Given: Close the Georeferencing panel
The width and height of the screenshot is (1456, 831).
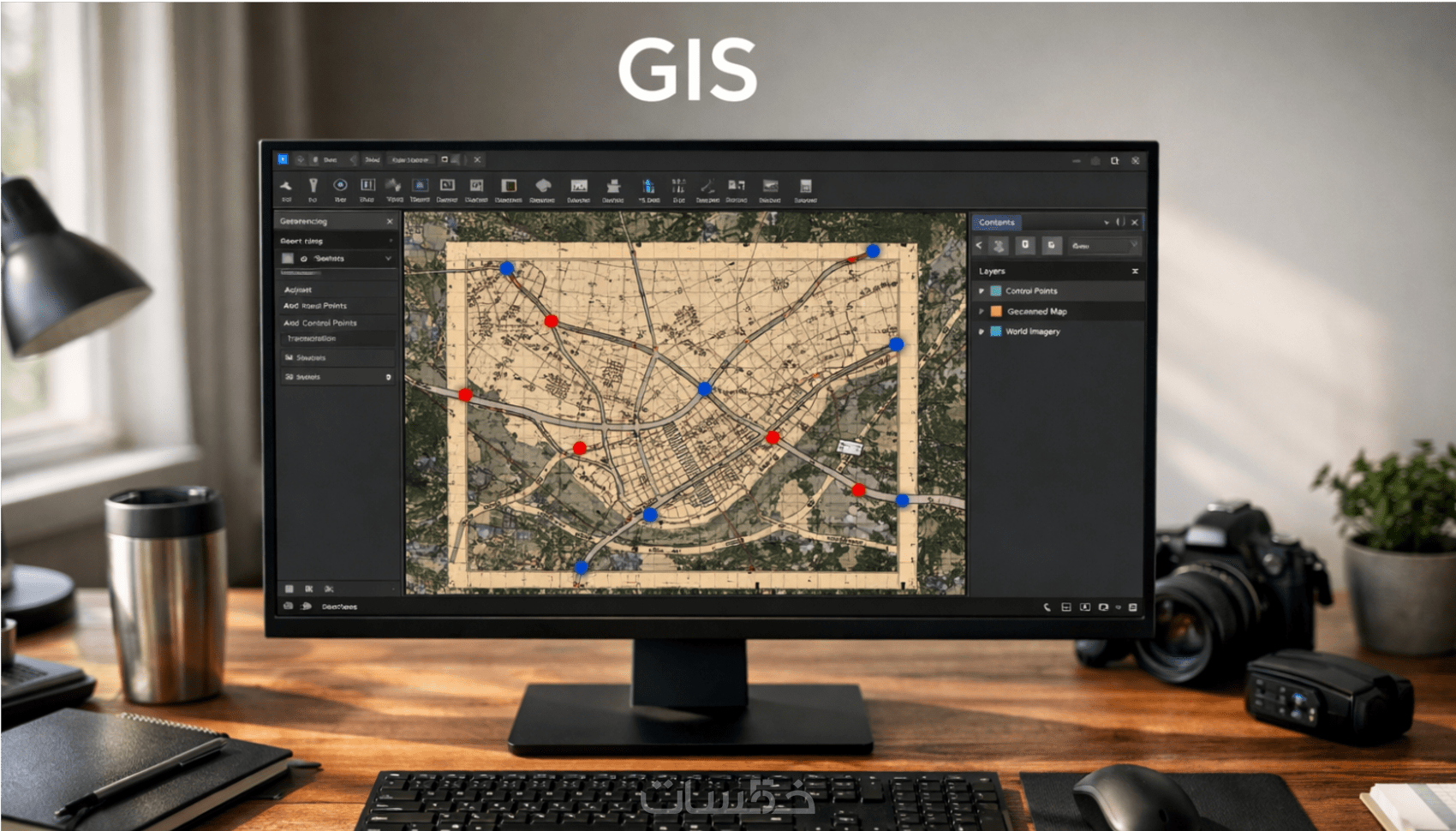Looking at the screenshot, I should (x=390, y=221).
